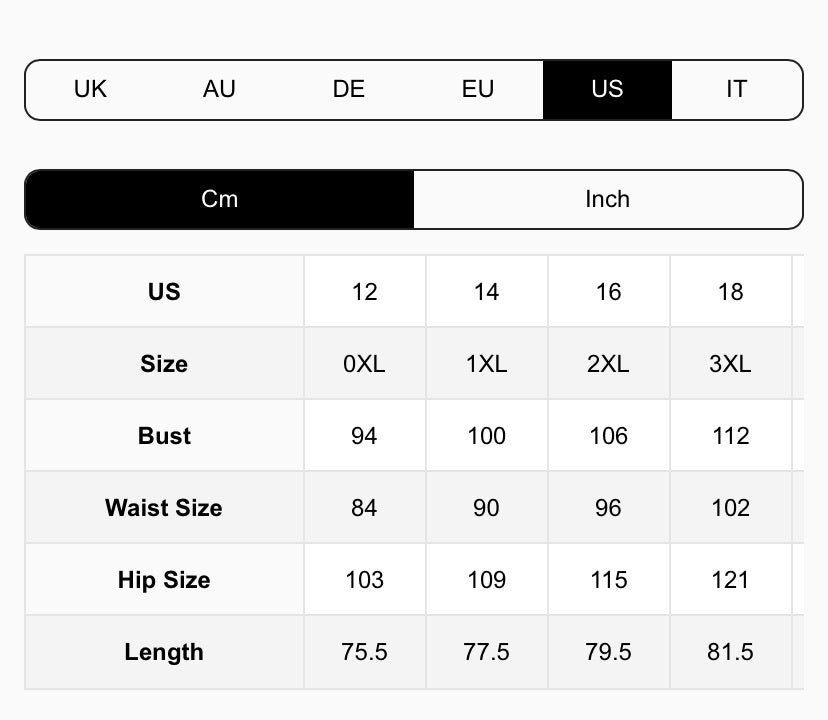Click US size 18 cell
Viewport: 828px width, 720px height.
730,292
